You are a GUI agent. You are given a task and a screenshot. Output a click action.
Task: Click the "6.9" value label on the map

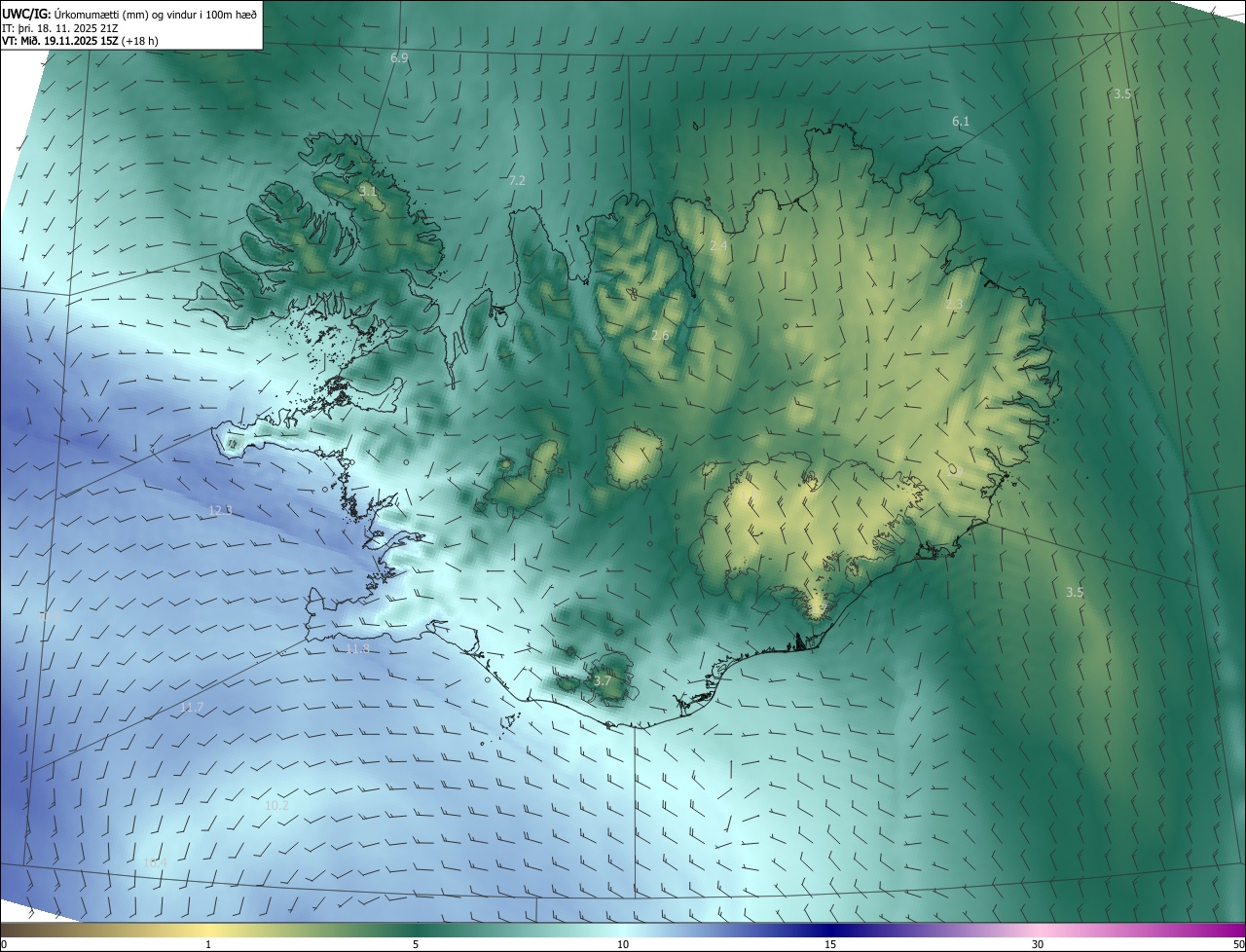point(399,58)
